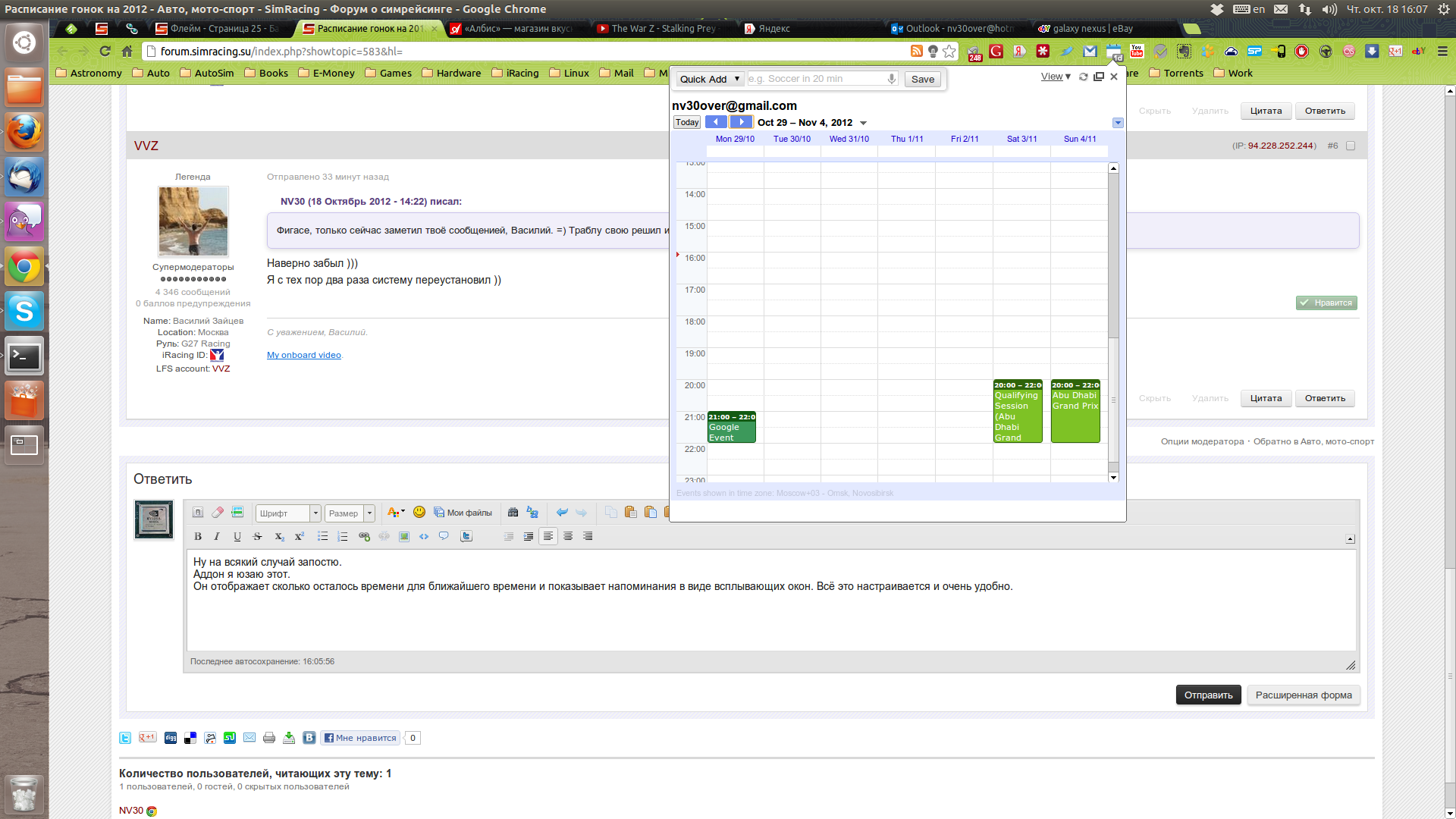1456x819 pixels.
Task: Insert a smiley emoticon
Action: click(x=419, y=513)
